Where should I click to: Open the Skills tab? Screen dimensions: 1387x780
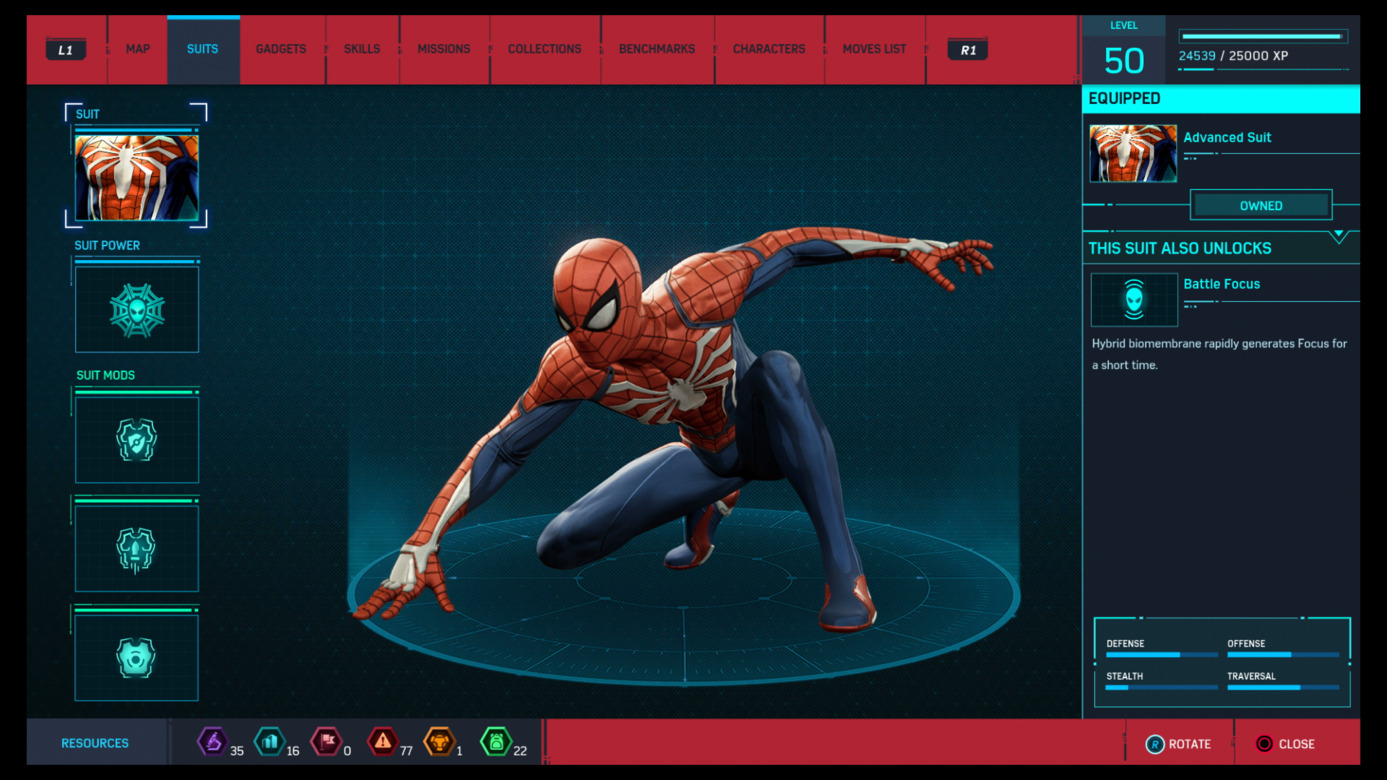click(362, 49)
